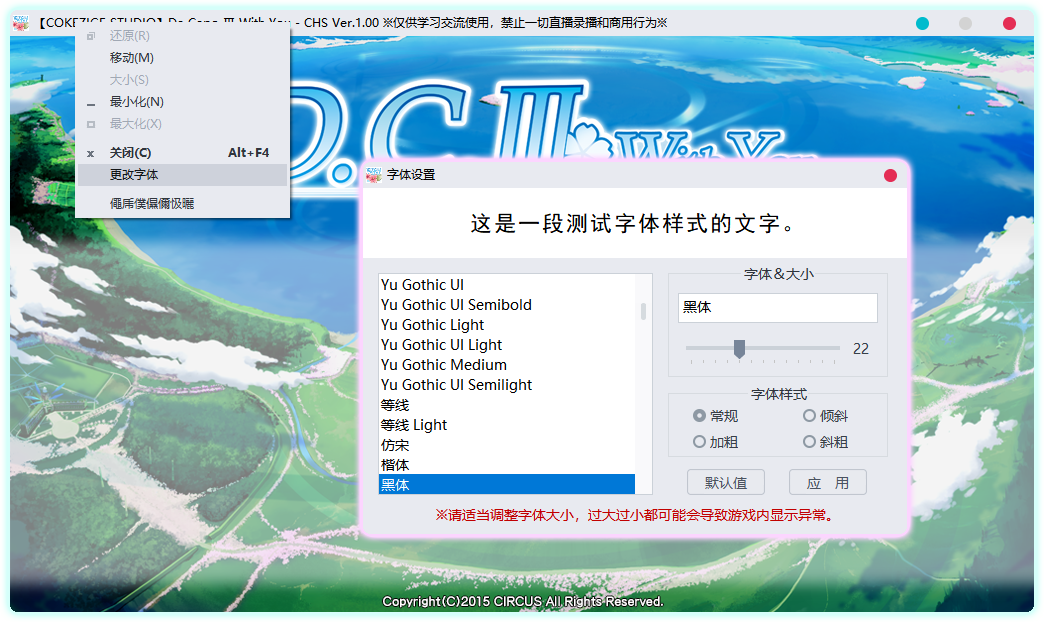The width and height of the screenshot is (1044, 622).
Task: Click the 默认值 button
Action: point(726,483)
